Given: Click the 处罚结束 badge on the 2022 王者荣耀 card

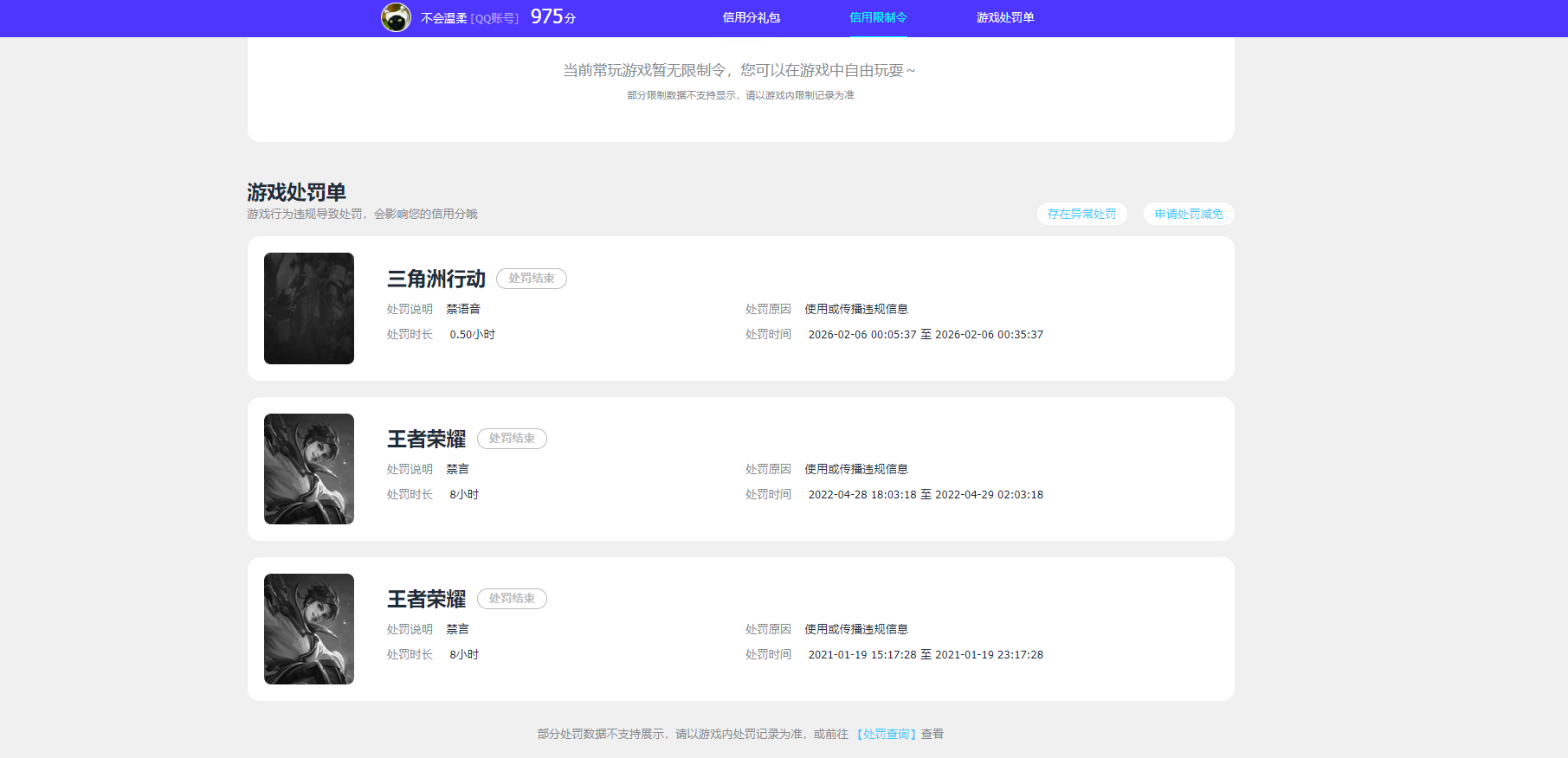Looking at the screenshot, I should [512, 439].
